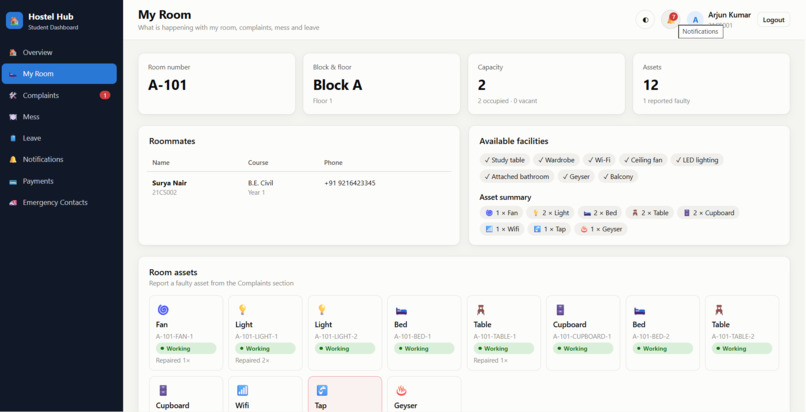Click the room number A-101 value
Viewport: 806px width, 412px height.
167,85
